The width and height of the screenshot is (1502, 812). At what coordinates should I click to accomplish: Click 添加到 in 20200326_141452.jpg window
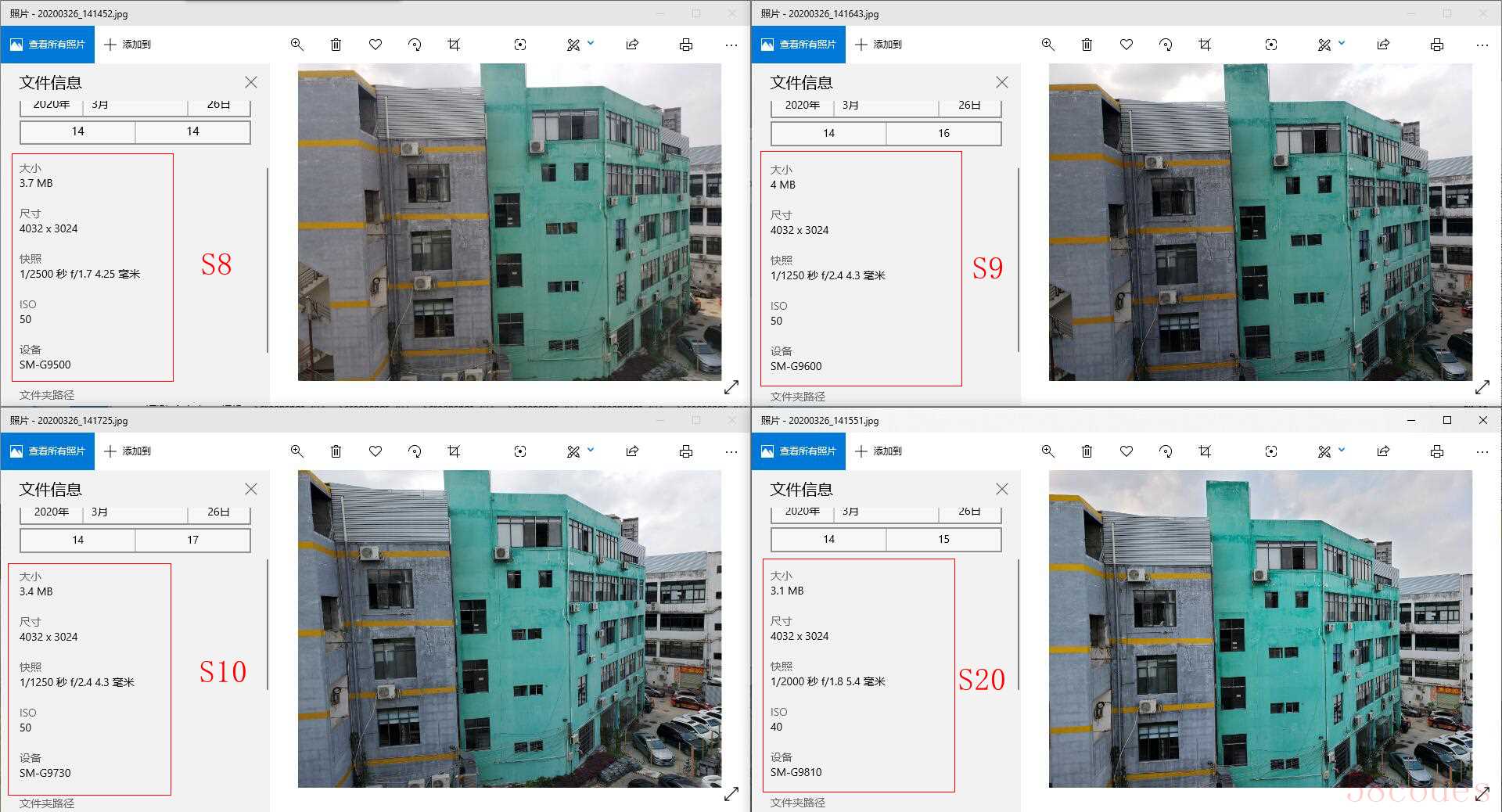click(x=128, y=45)
